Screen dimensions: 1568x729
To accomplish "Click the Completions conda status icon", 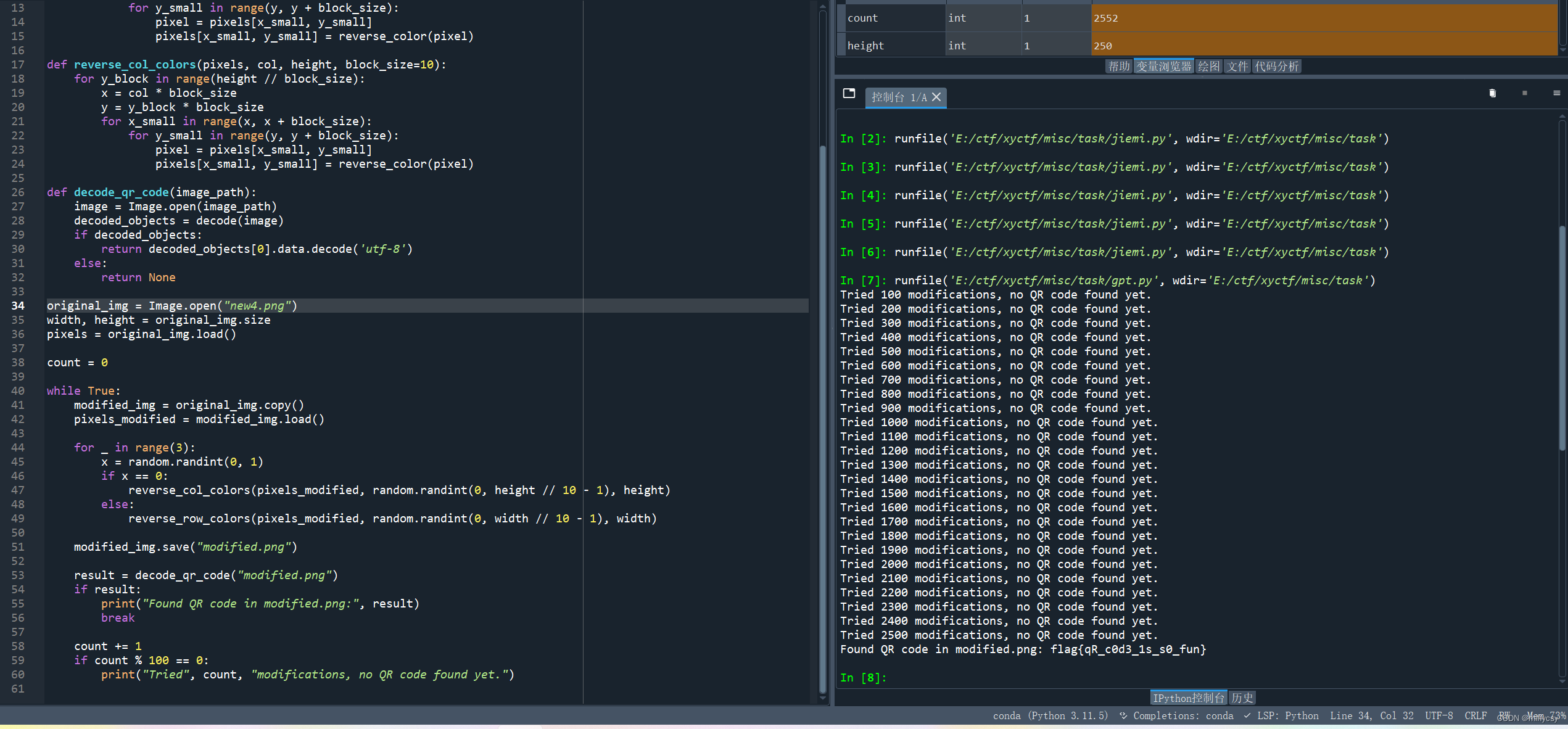I will coord(1123,715).
